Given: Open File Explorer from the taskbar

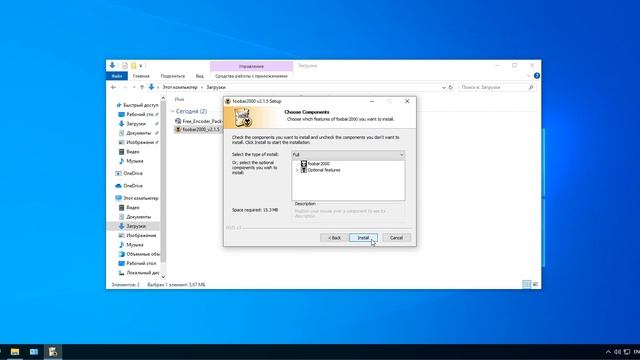Looking at the screenshot, I should point(15,352).
